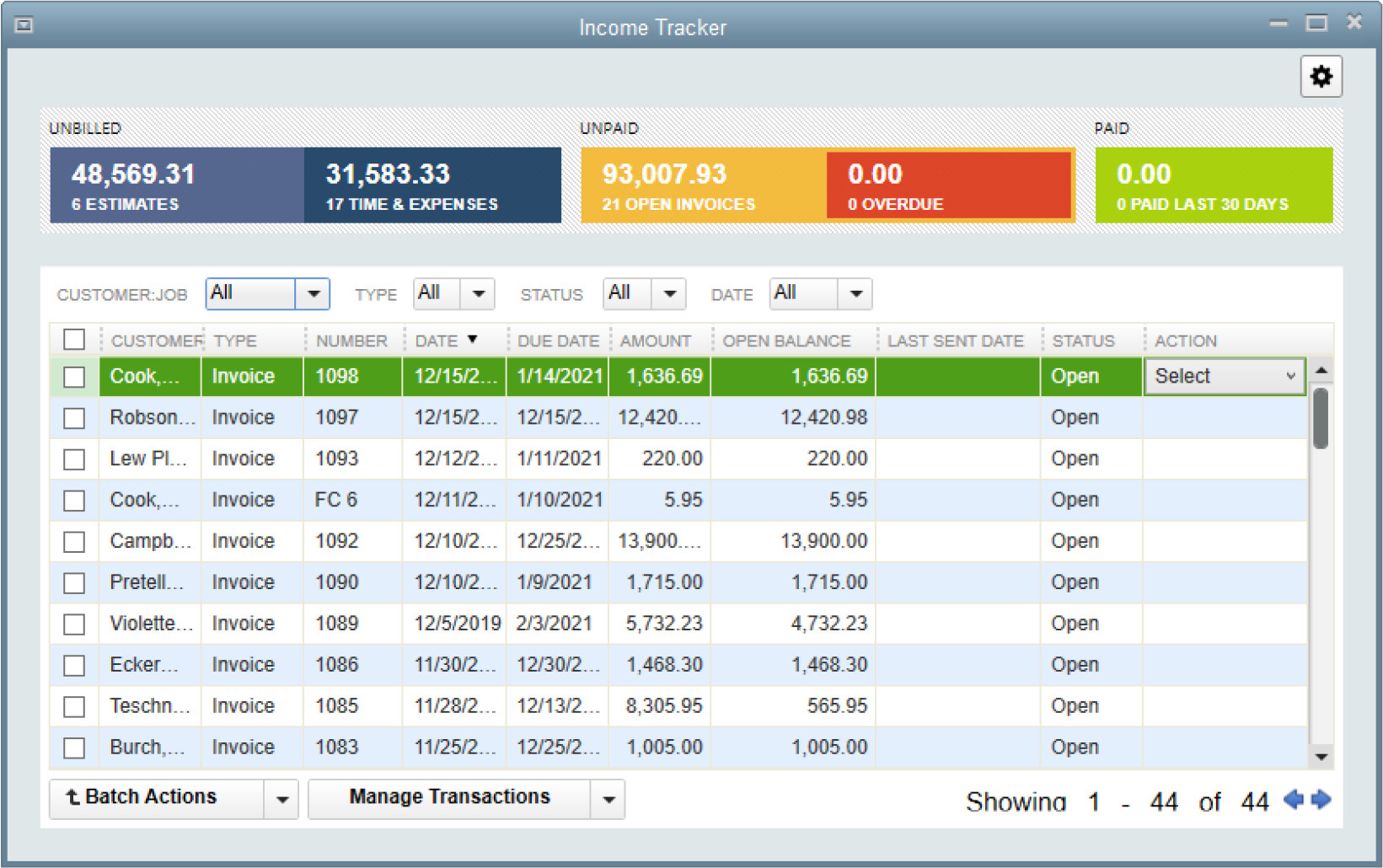
Task: Filter by 21 Open Invoices block
Action: (704, 185)
